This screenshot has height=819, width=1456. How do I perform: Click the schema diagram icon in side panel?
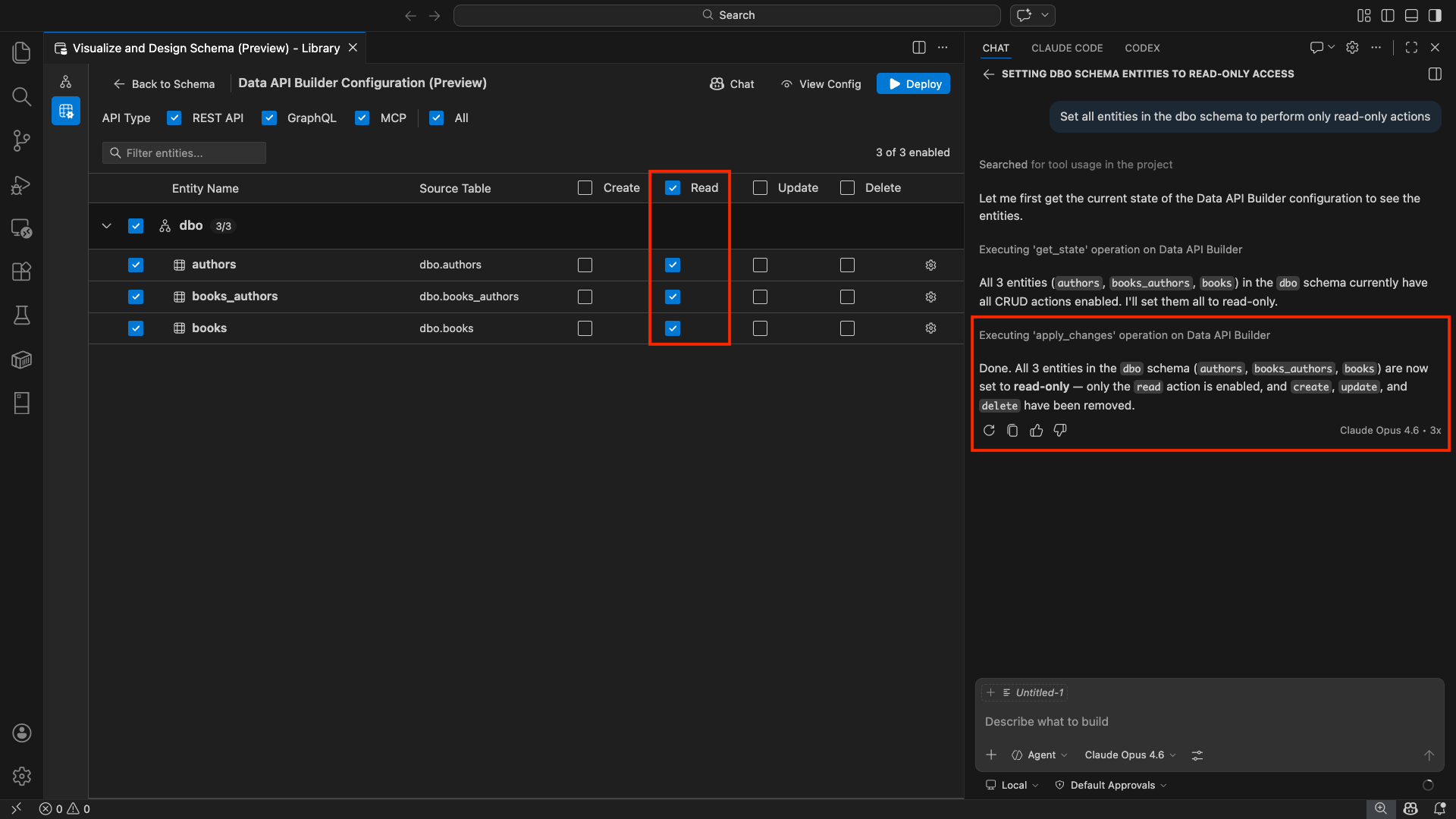tap(66, 82)
